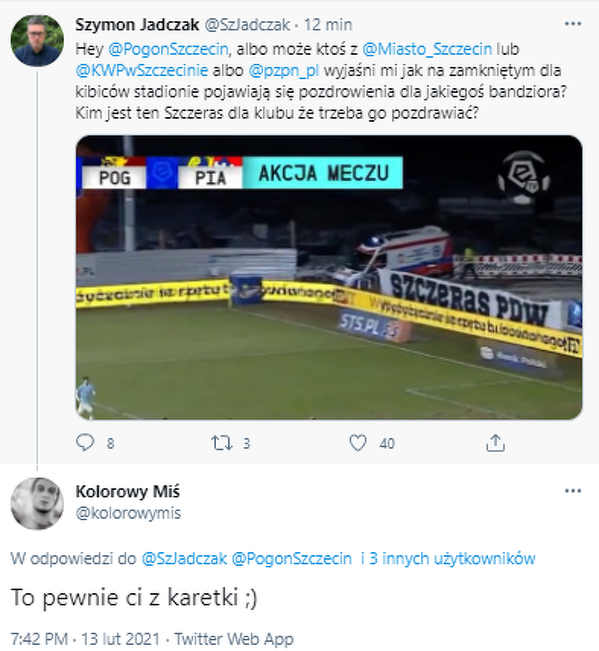Image resolution: width=599 pixels, height=651 pixels.
Task: Open the @KWPwSzczecinie mention
Action: tap(142, 70)
